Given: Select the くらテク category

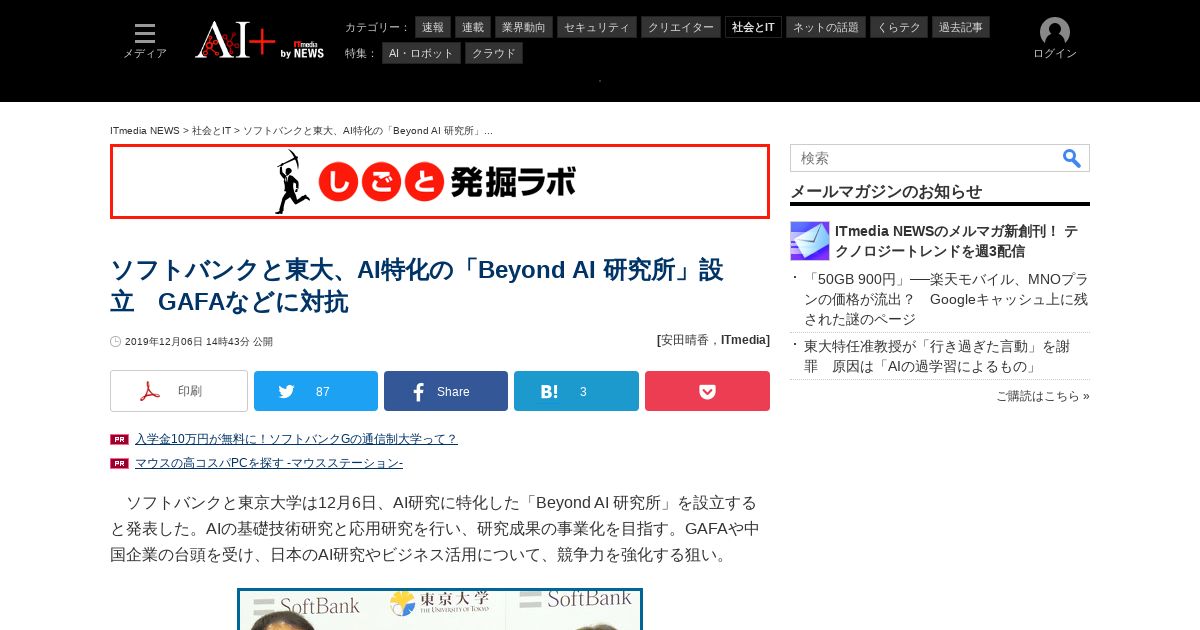Looking at the screenshot, I should point(899,27).
